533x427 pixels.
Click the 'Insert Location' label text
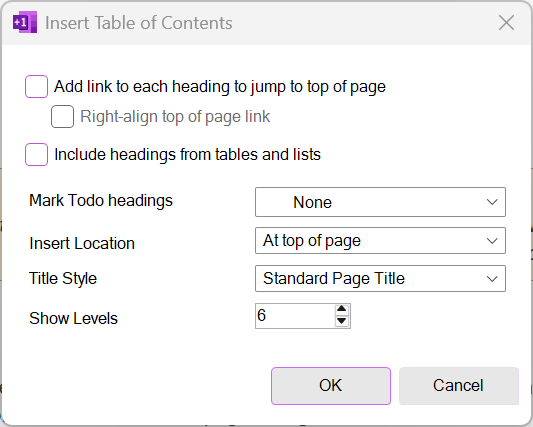pos(82,243)
